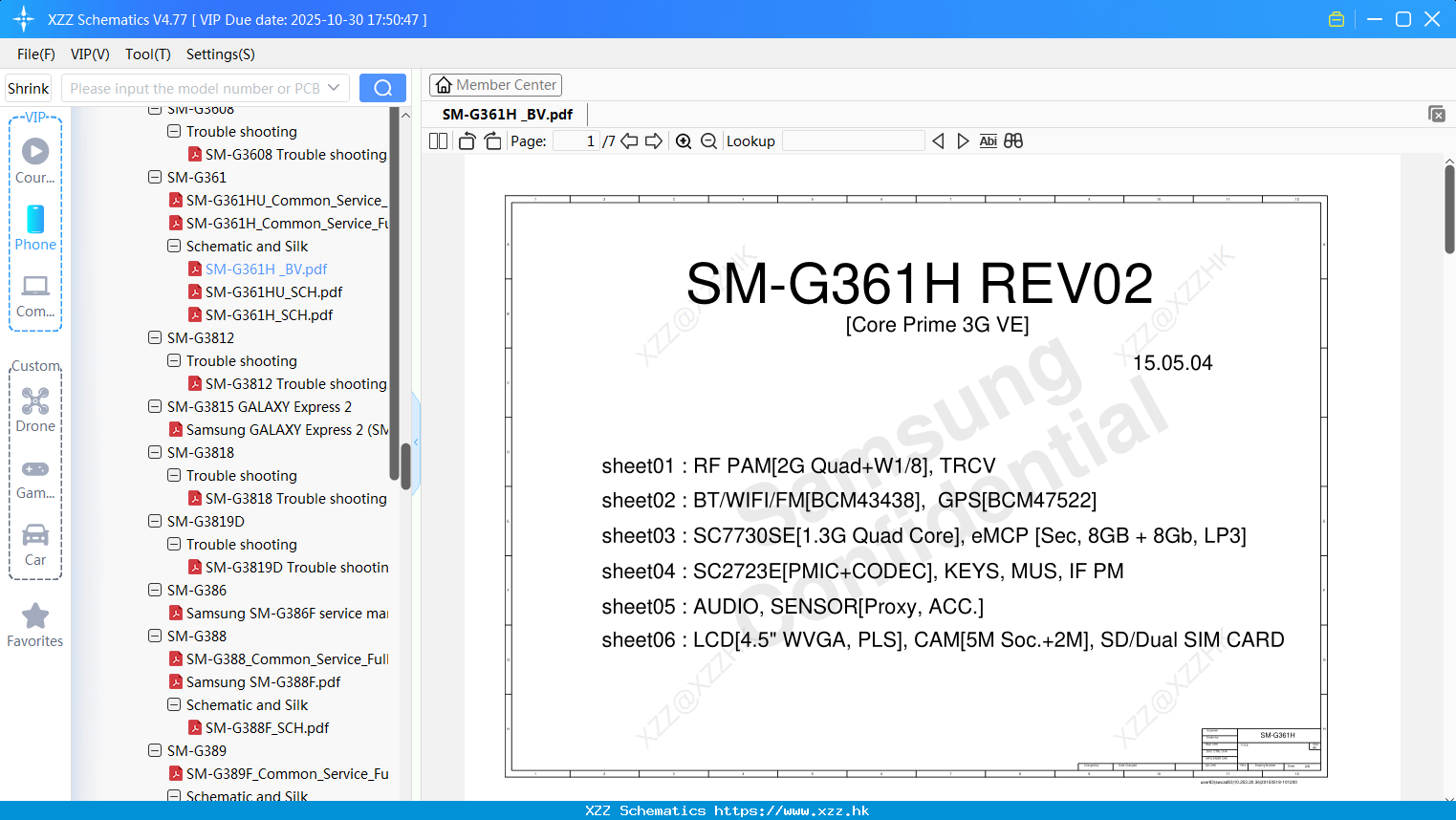Click the Lookup text field
The width and height of the screenshot is (1456, 820).
point(853,141)
